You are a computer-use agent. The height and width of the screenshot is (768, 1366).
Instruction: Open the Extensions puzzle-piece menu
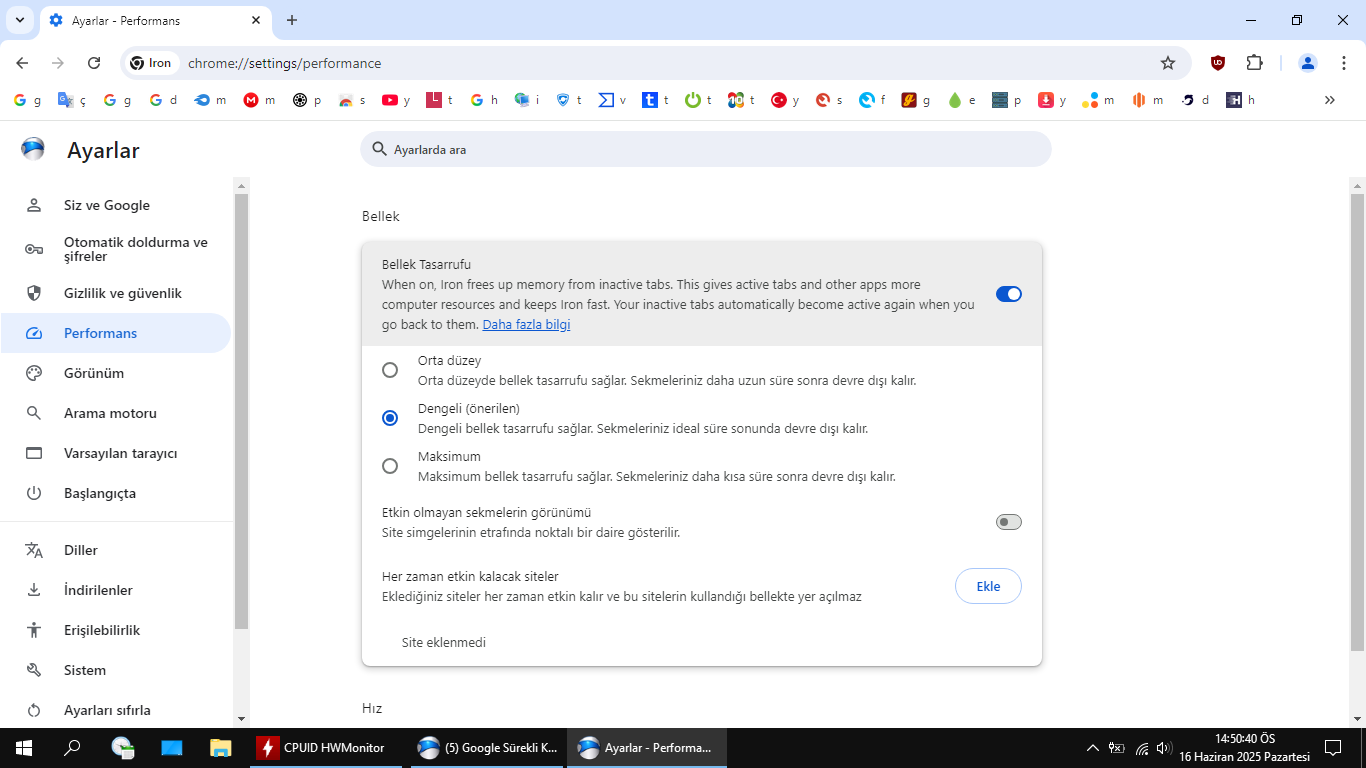coord(1255,63)
